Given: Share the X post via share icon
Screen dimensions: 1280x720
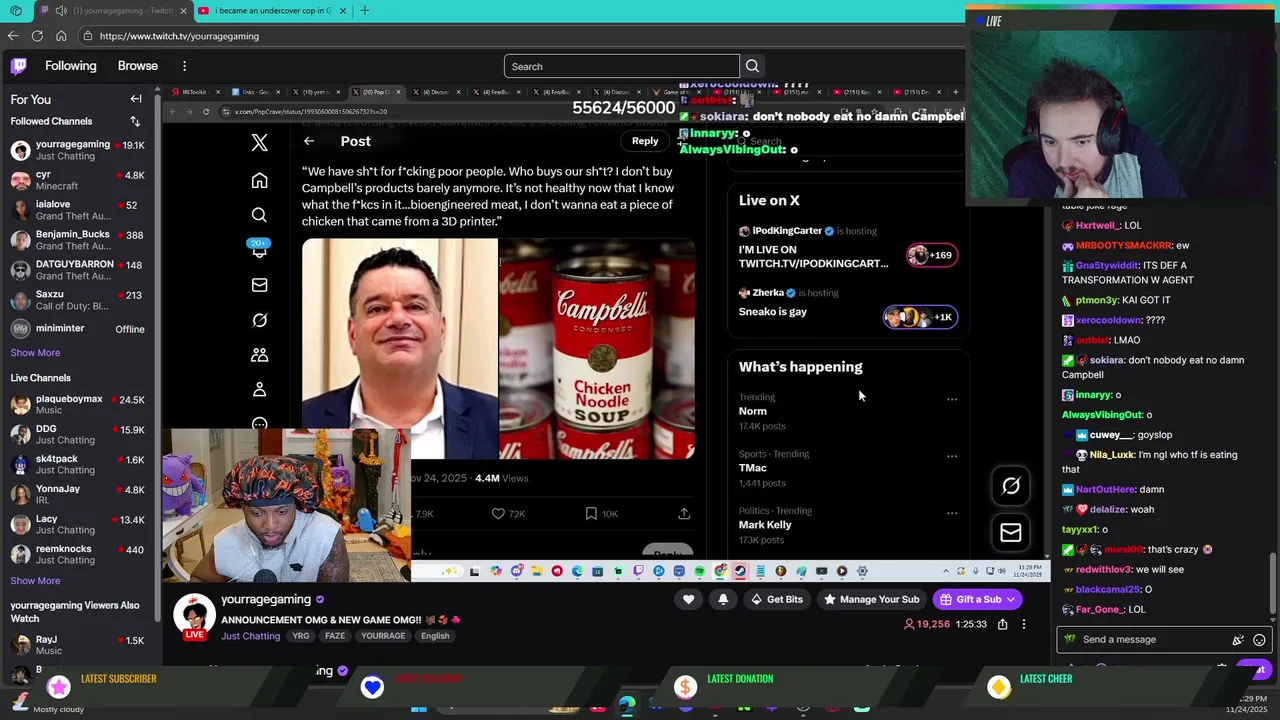Looking at the screenshot, I should [684, 514].
